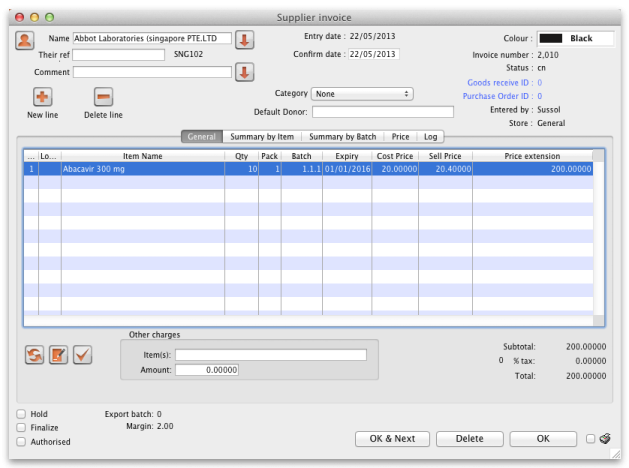Switch to the Summary by Batch tab

(342, 136)
